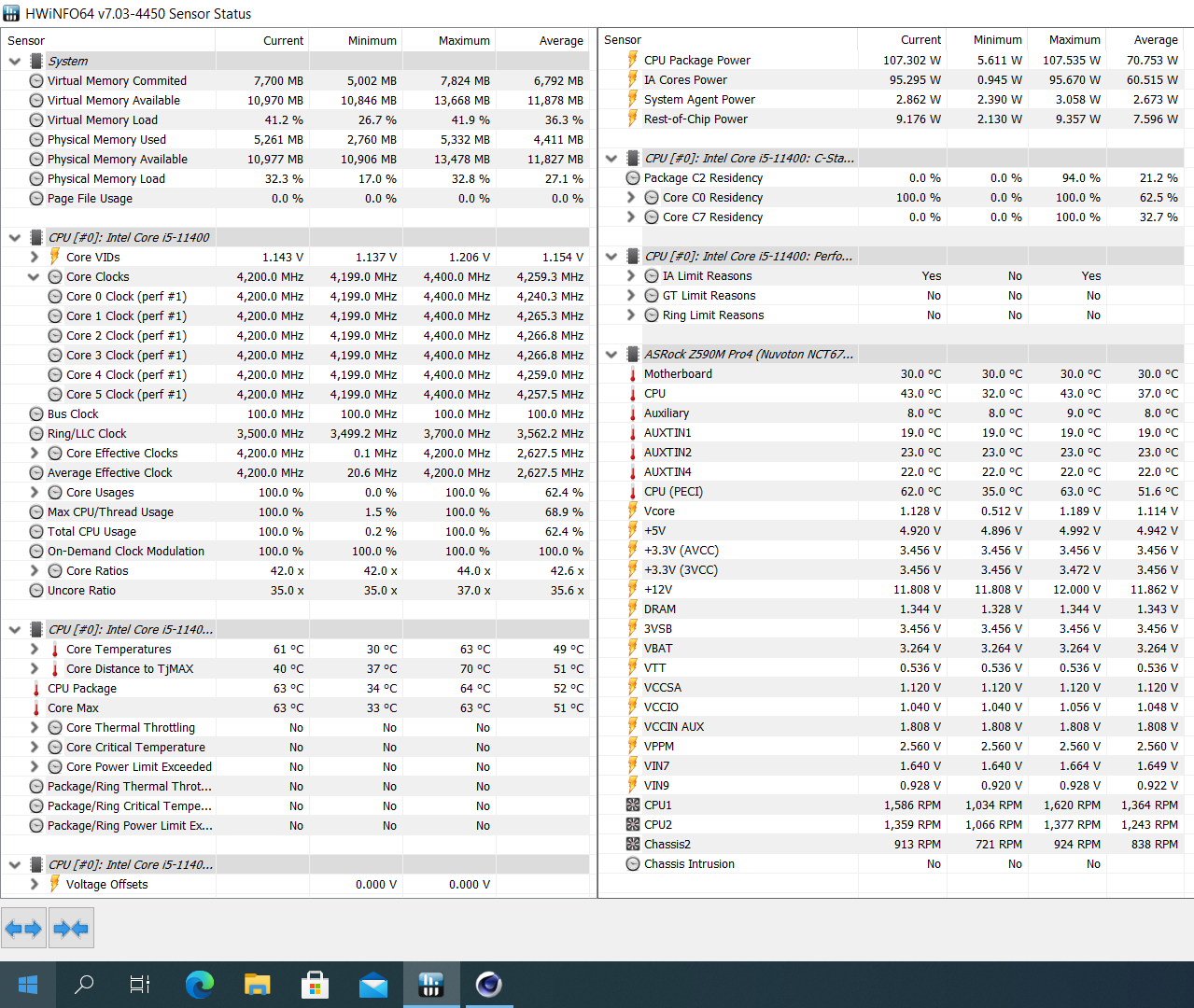
Task: Click the clock icon beside Bus Clock
Action: [36, 413]
